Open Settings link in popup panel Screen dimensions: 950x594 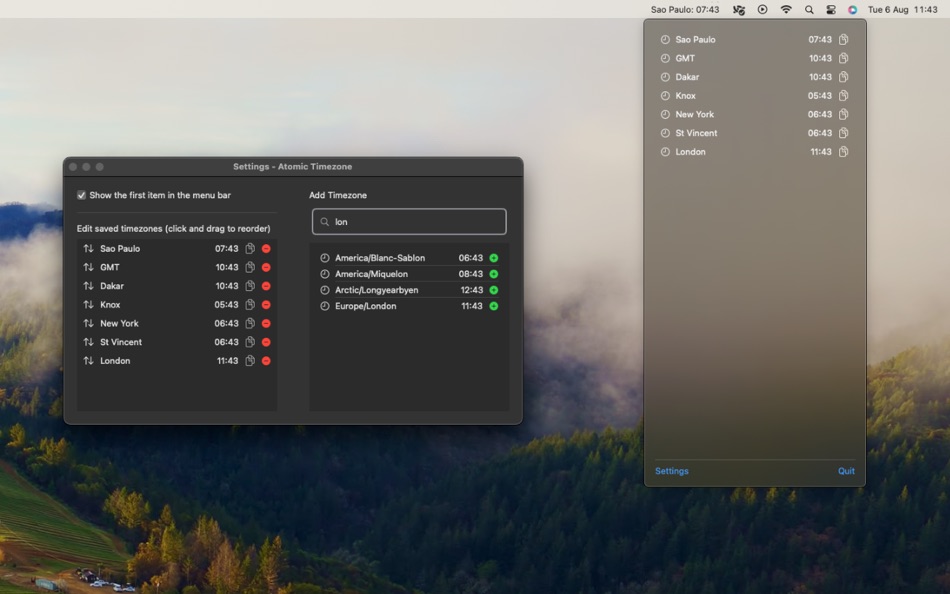tap(671, 471)
